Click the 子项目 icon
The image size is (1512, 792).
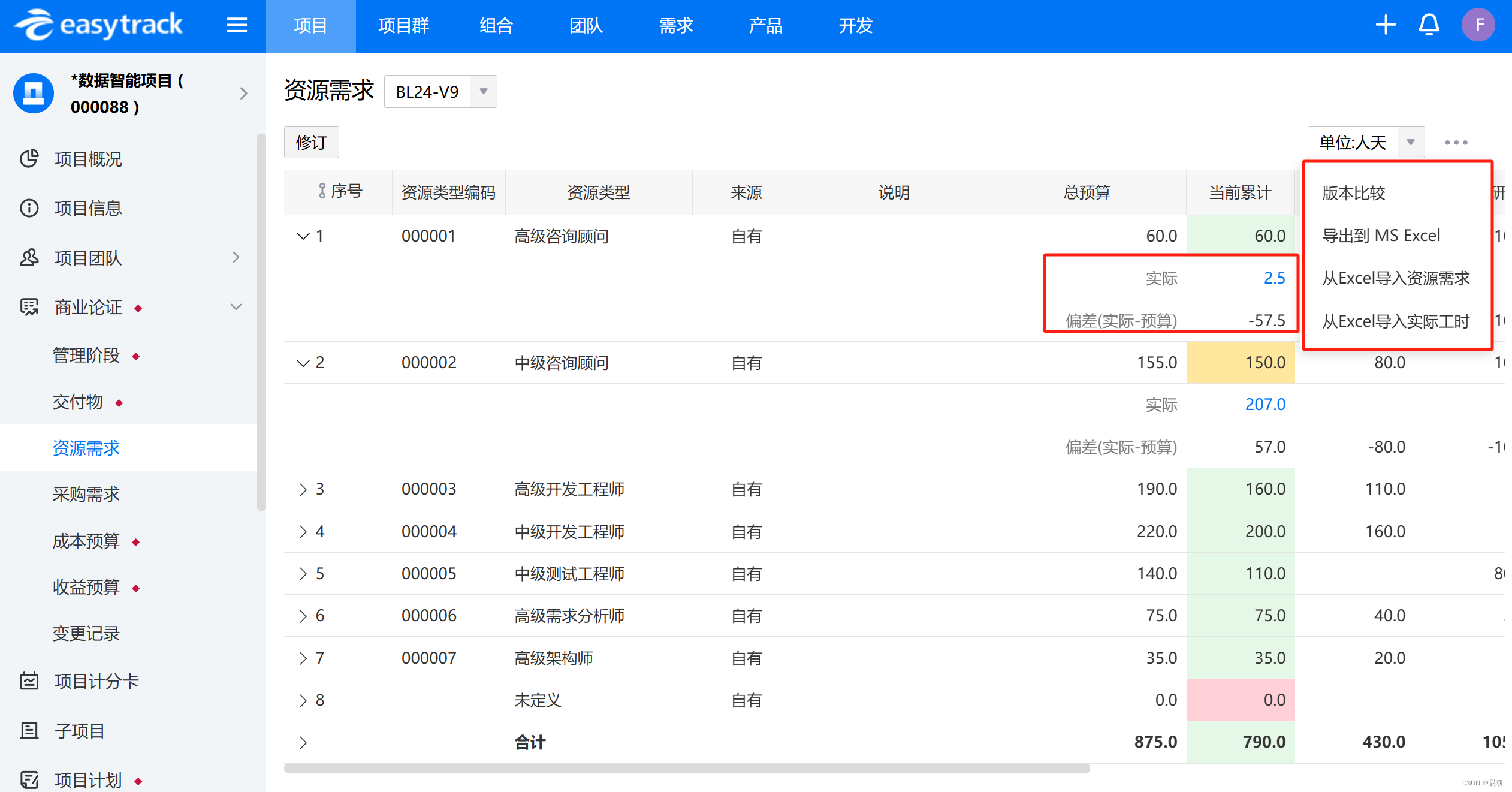pyautogui.click(x=29, y=731)
